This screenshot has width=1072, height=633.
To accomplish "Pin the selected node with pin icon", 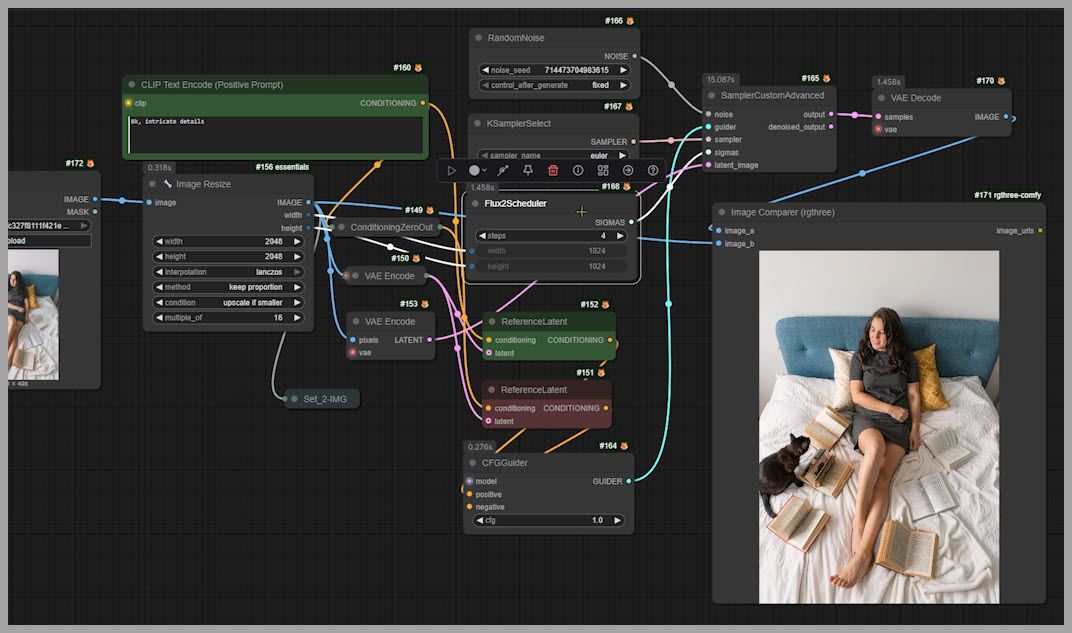I will tap(528, 170).
